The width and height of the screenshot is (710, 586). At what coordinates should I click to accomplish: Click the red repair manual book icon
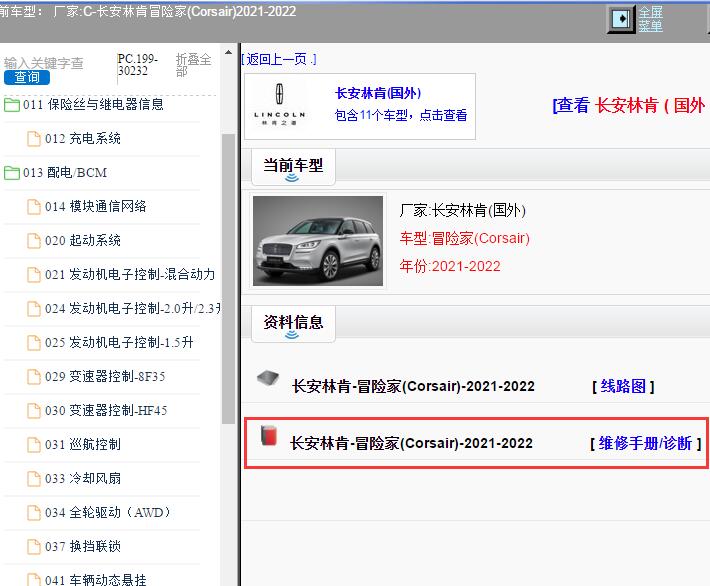coord(267,436)
